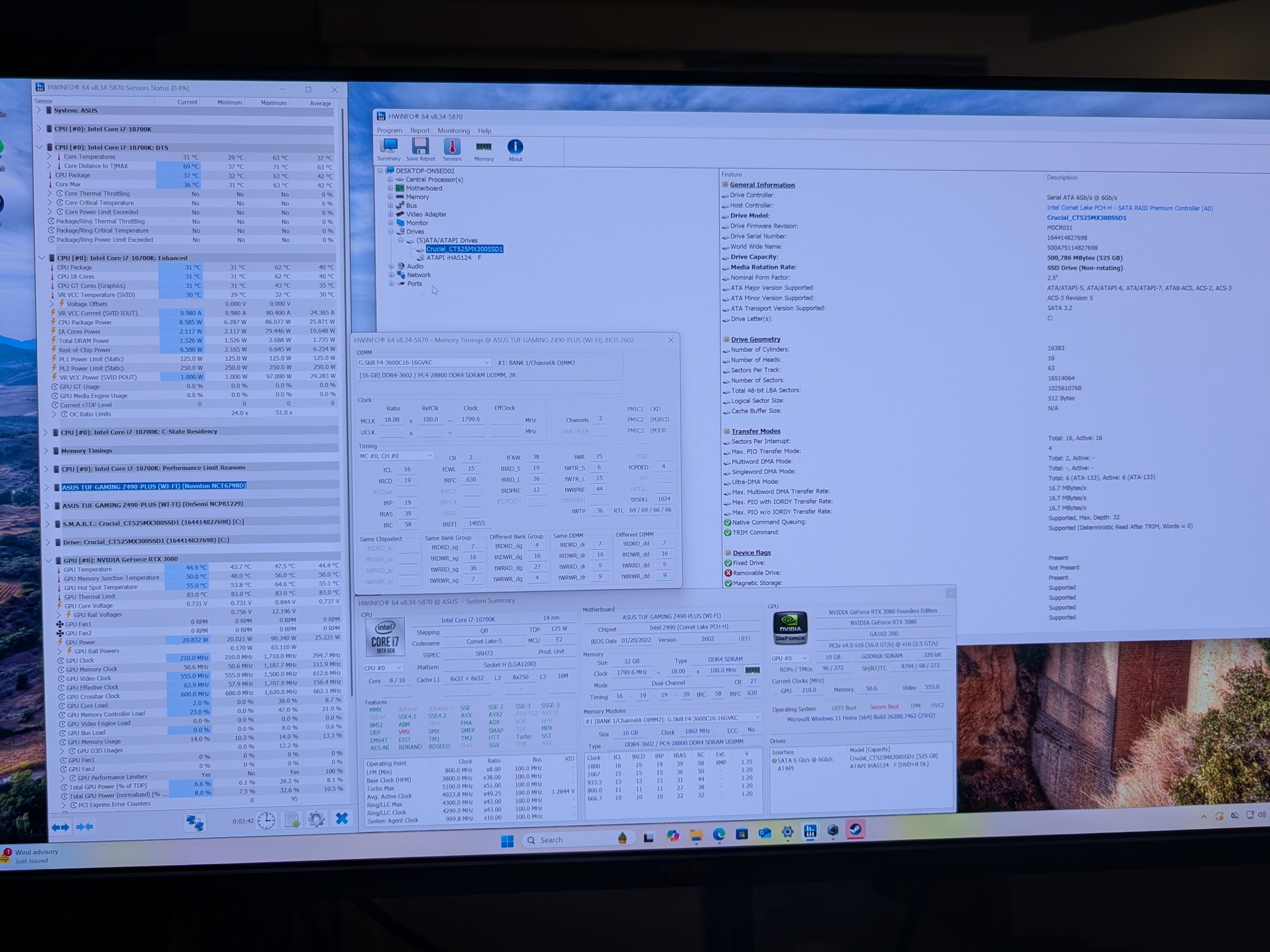Collapse the GPU [#0]: NVIDIA GeForce RTX 3080 group
The height and width of the screenshot is (952, 1270).
pyautogui.click(x=49, y=560)
